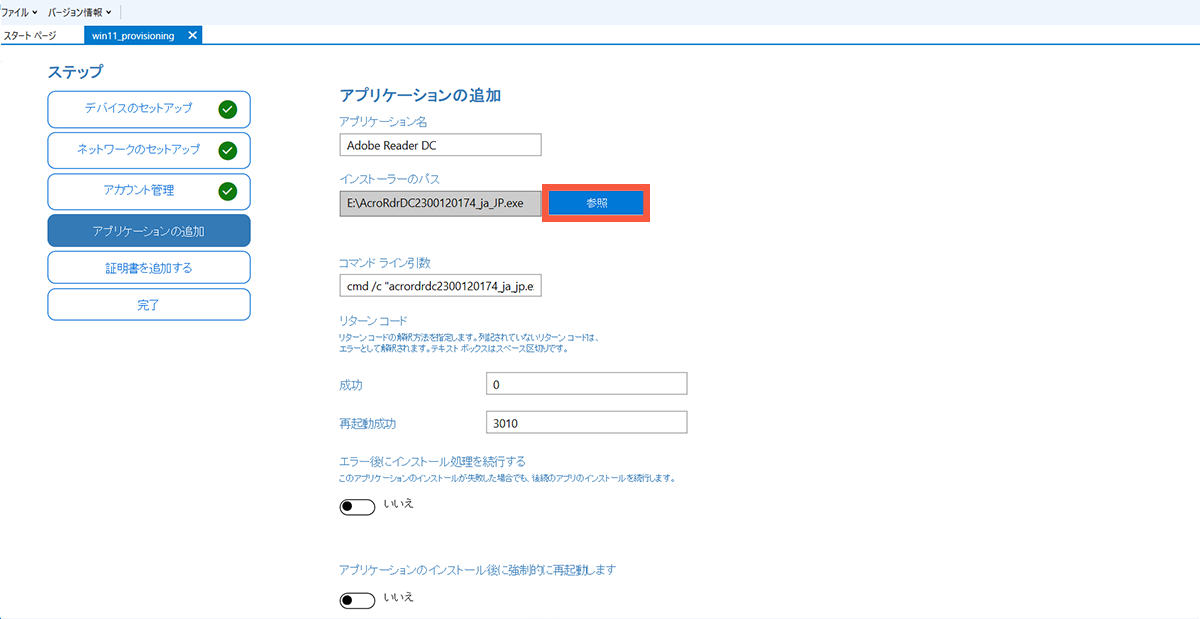The height and width of the screenshot is (619, 1200).
Task: Click the 参照 browse button
Action: coord(595,202)
